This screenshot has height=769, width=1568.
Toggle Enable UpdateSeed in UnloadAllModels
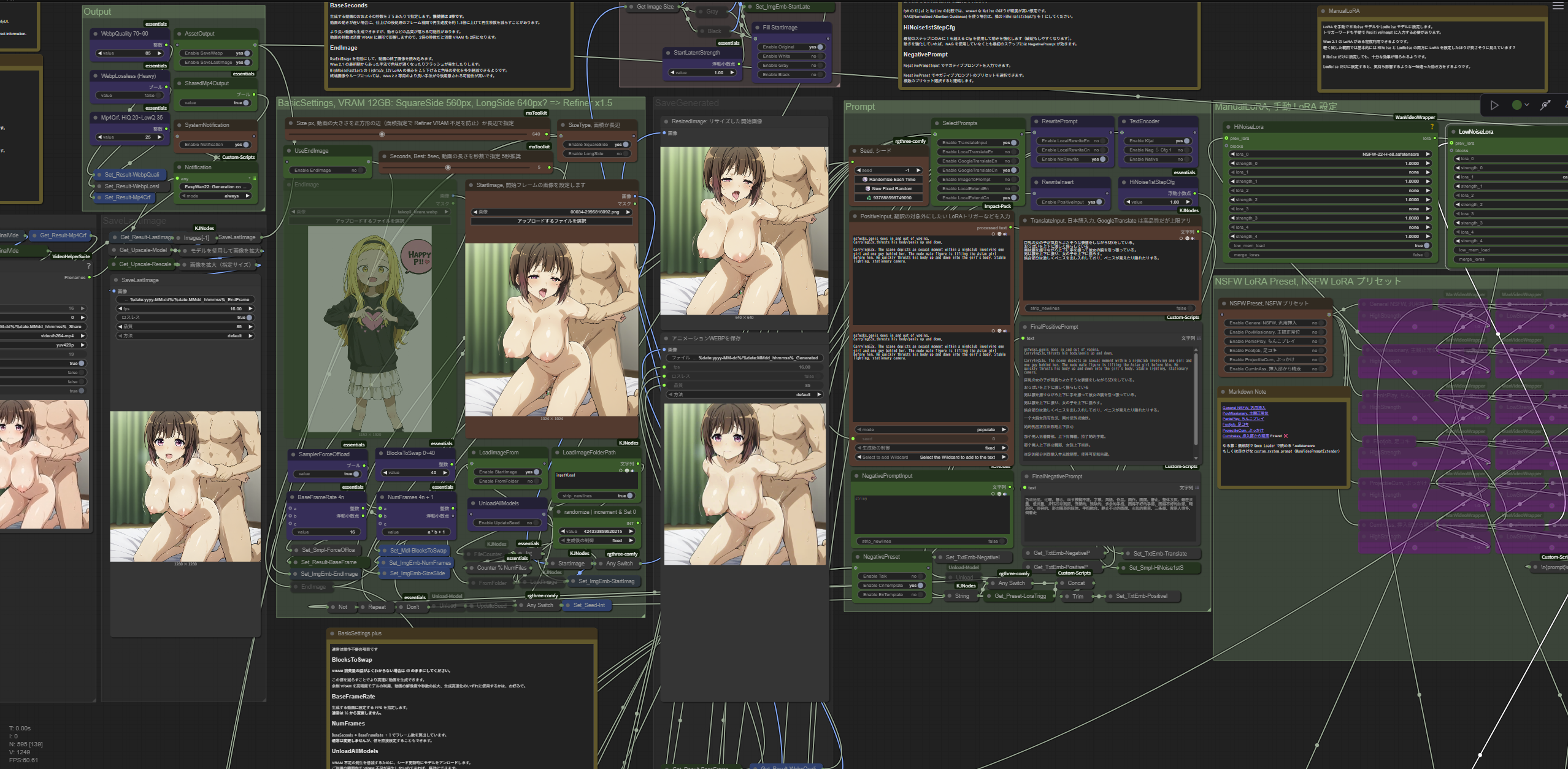coord(508,523)
